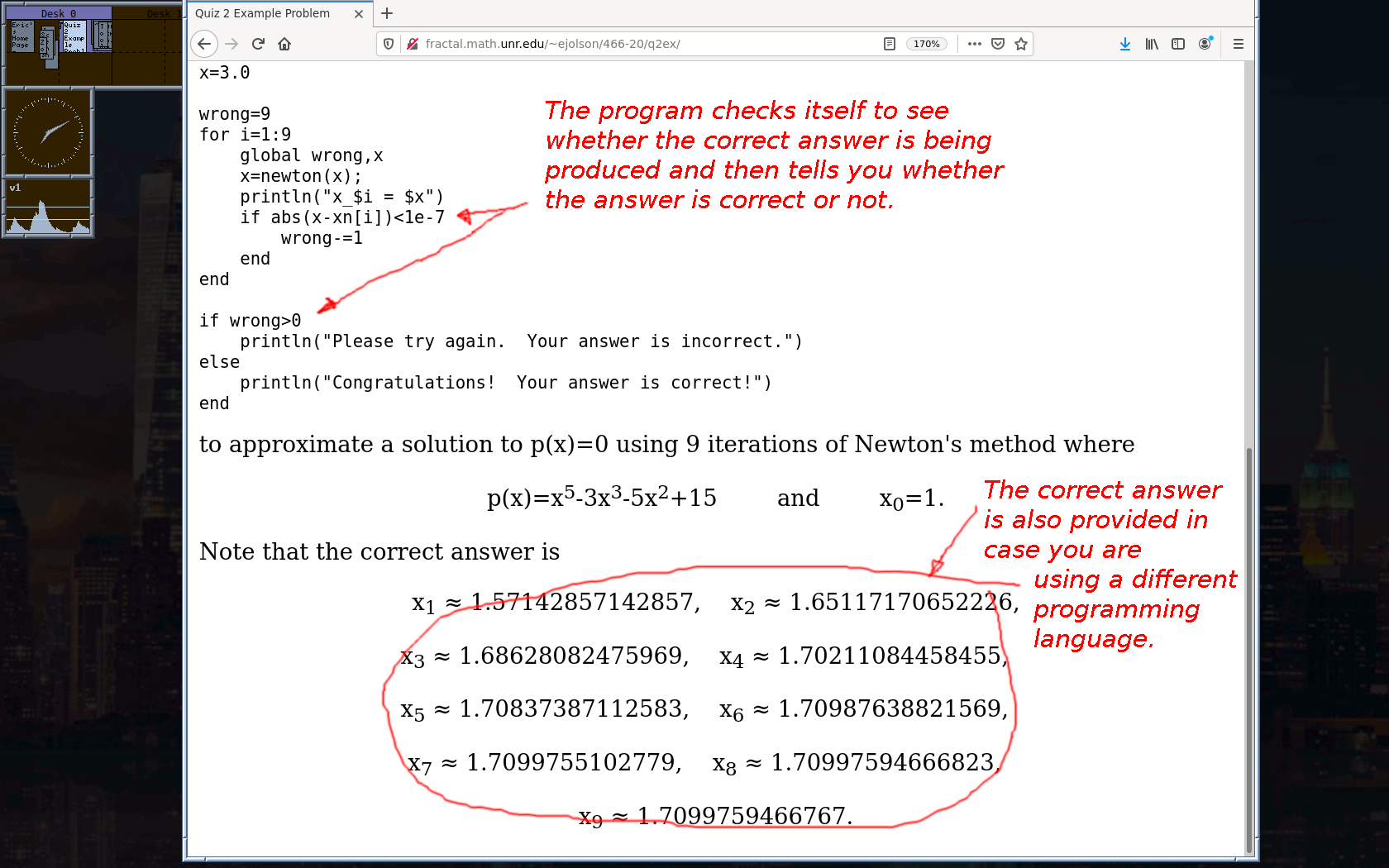Image resolution: width=1389 pixels, height=868 pixels.
Task: Click the browser Back arrow button
Action: (x=204, y=44)
